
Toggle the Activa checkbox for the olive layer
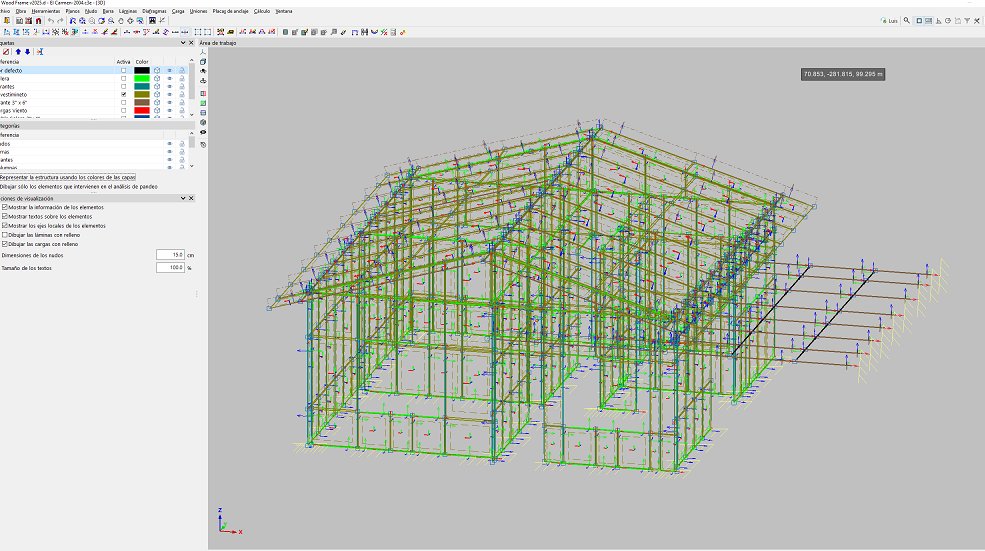click(124, 94)
